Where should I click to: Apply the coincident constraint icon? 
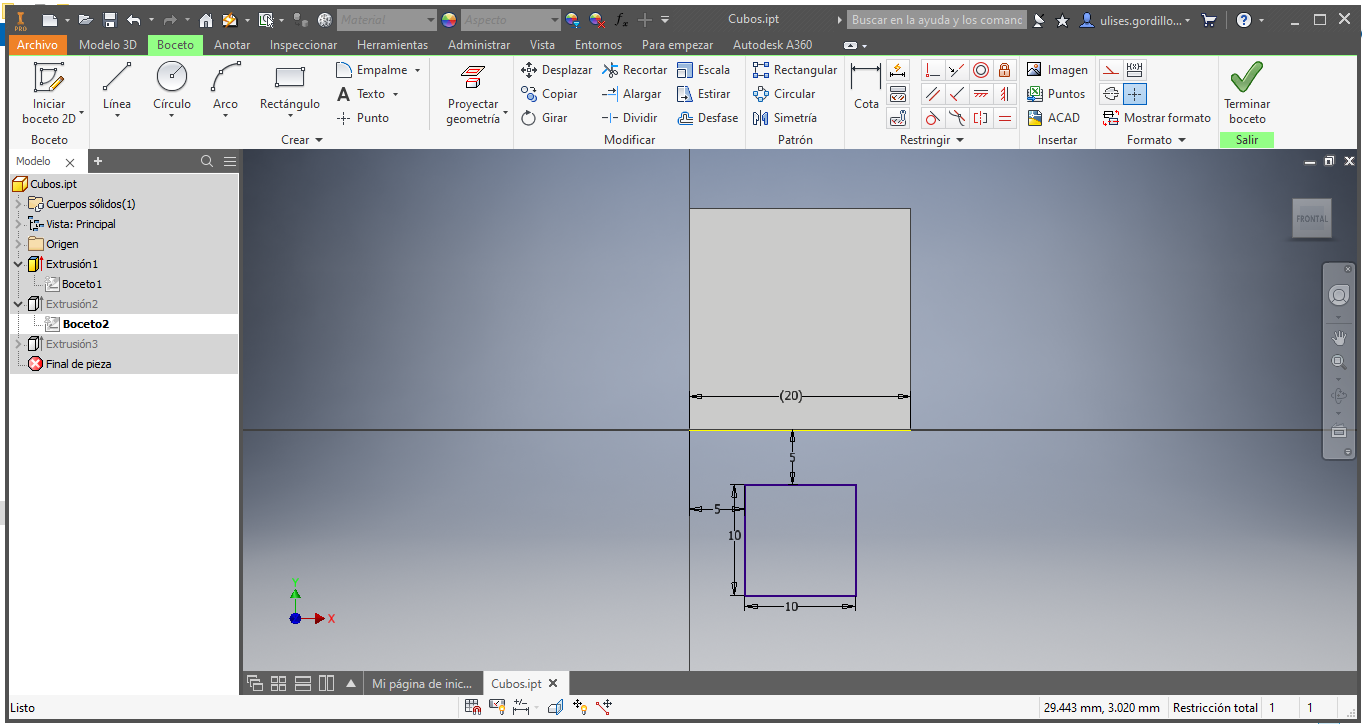point(932,70)
